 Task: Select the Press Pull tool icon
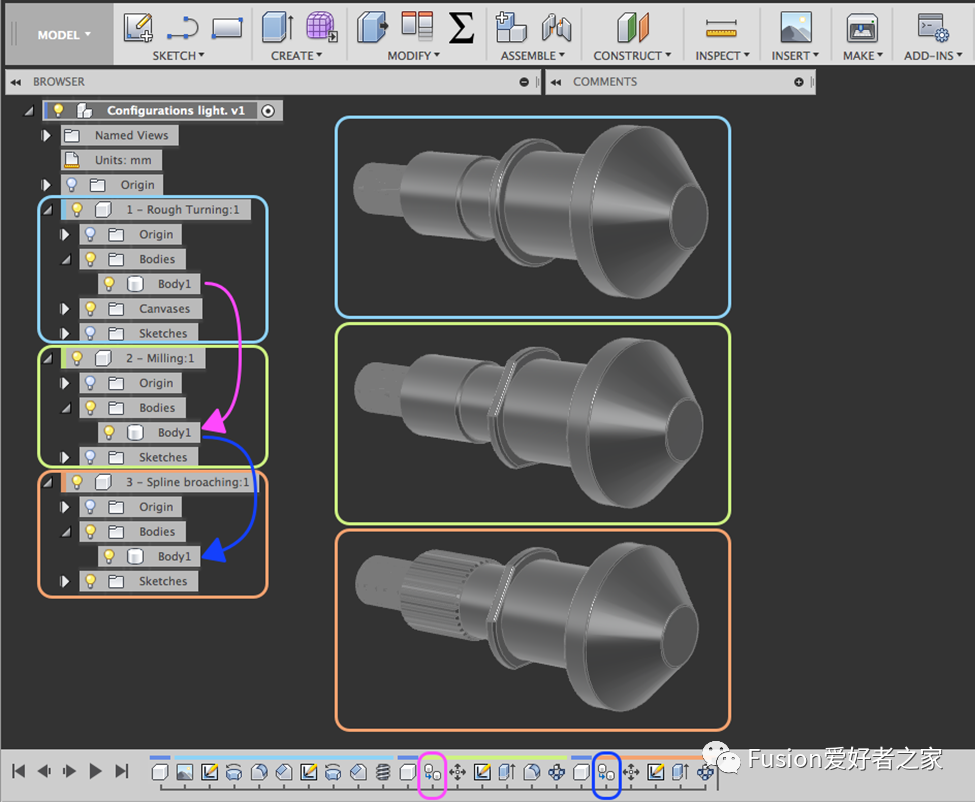tap(372, 27)
